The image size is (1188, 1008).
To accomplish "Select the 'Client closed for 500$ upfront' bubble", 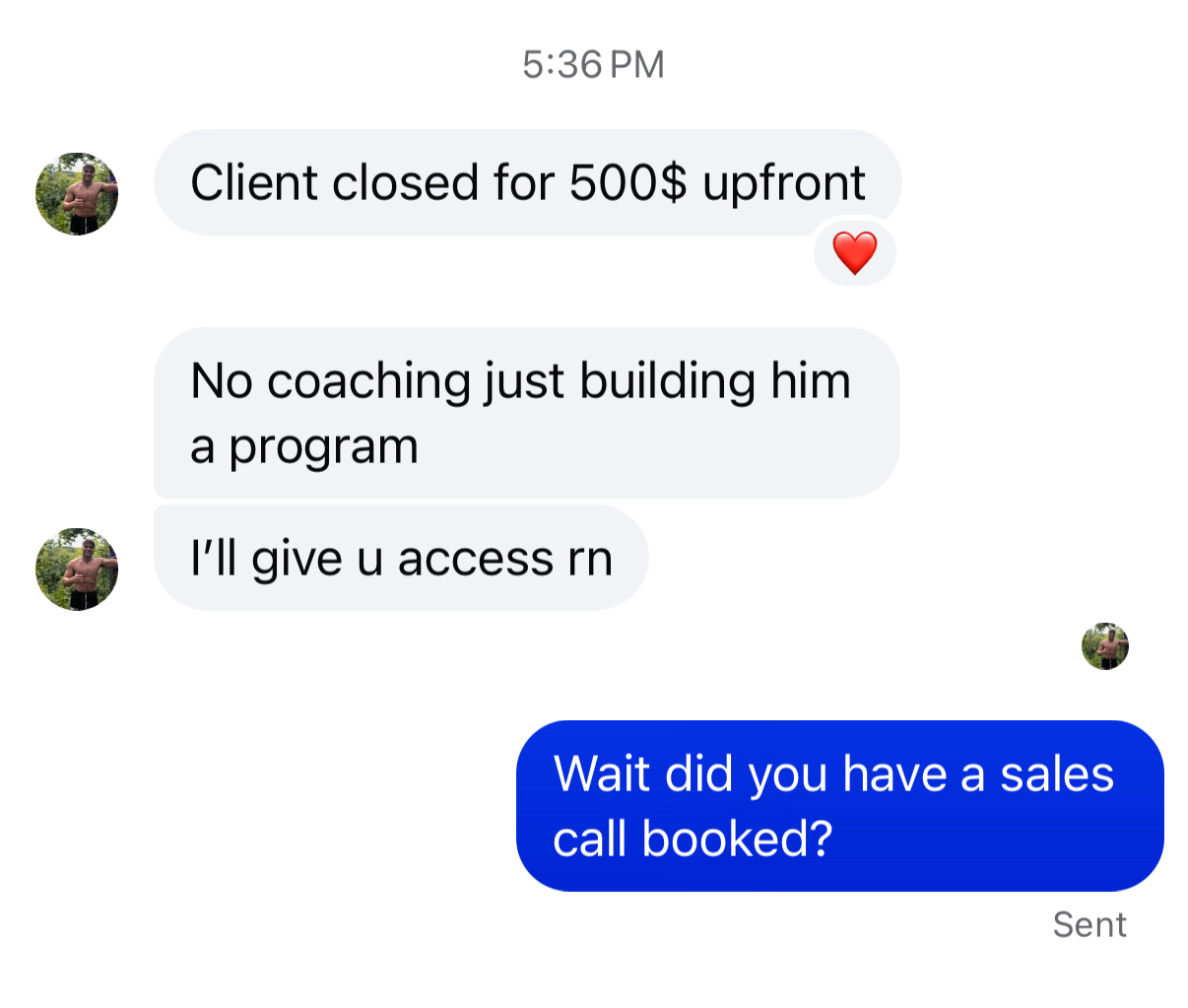I will (527, 182).
